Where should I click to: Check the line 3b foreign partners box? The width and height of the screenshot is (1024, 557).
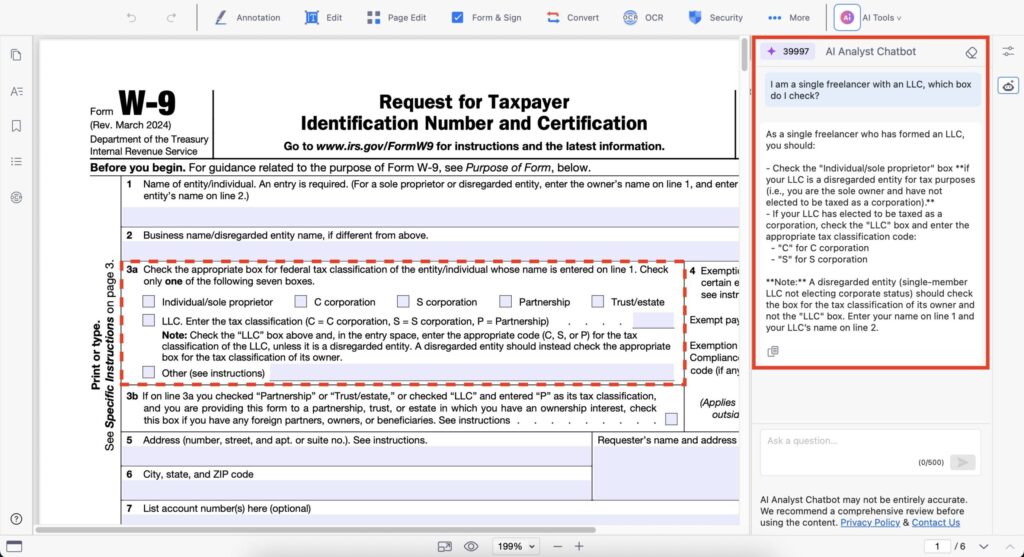coord(671,419)
